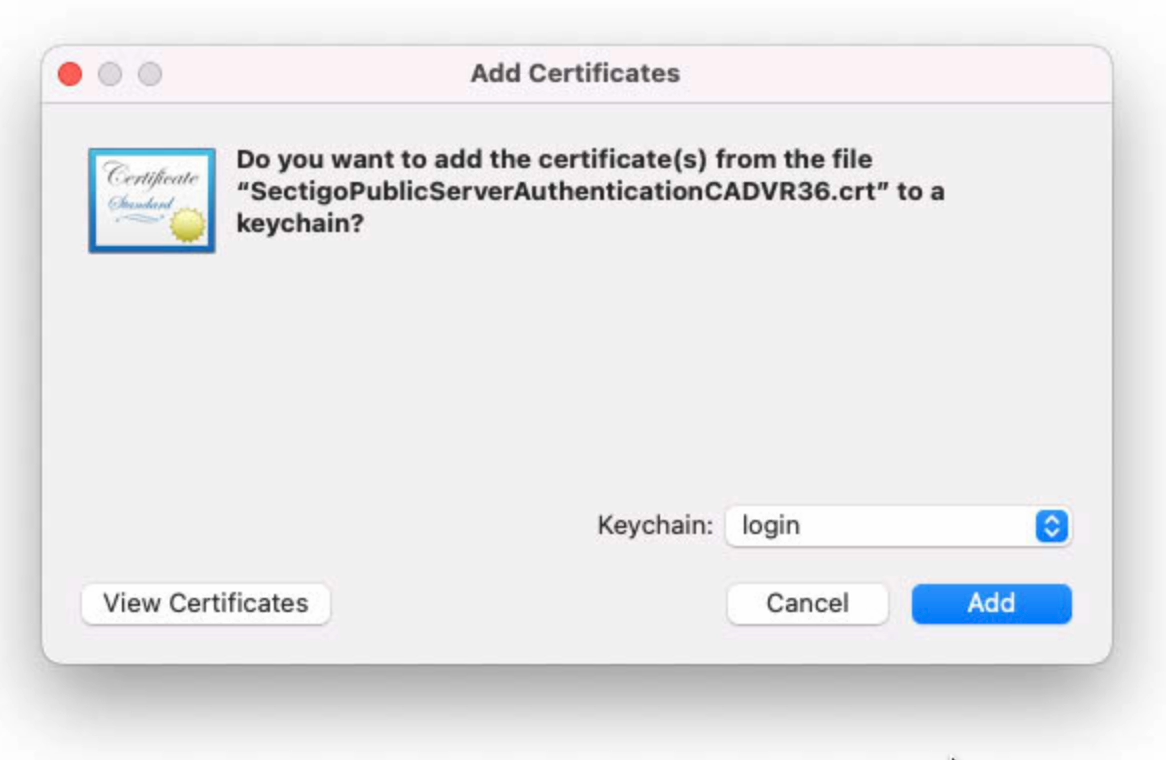Click the gray zoom window button
Image resolution: width=1166 pixels, height=760 pixels.
(150, 74)
